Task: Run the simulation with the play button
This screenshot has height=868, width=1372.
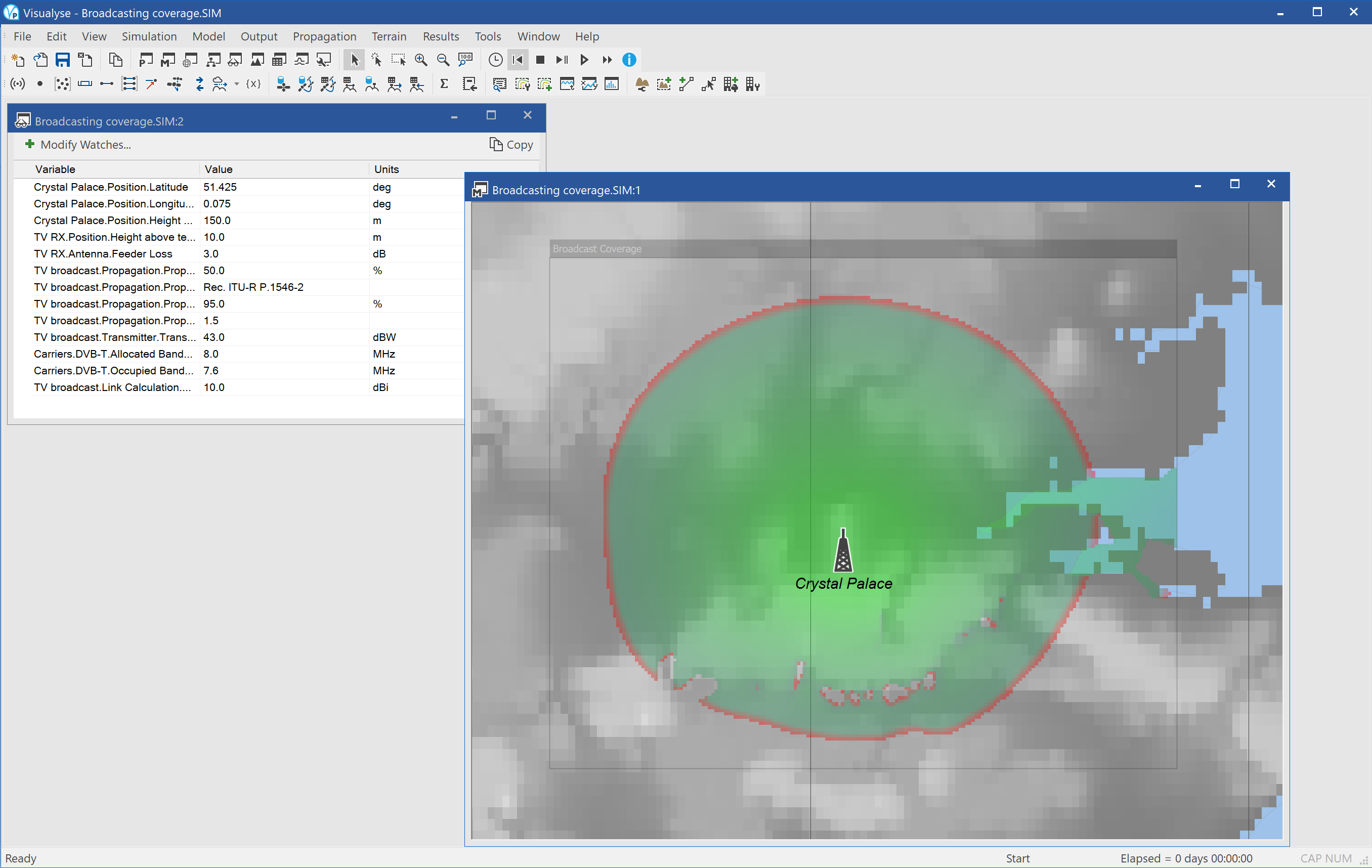Action: coord(584,60)
